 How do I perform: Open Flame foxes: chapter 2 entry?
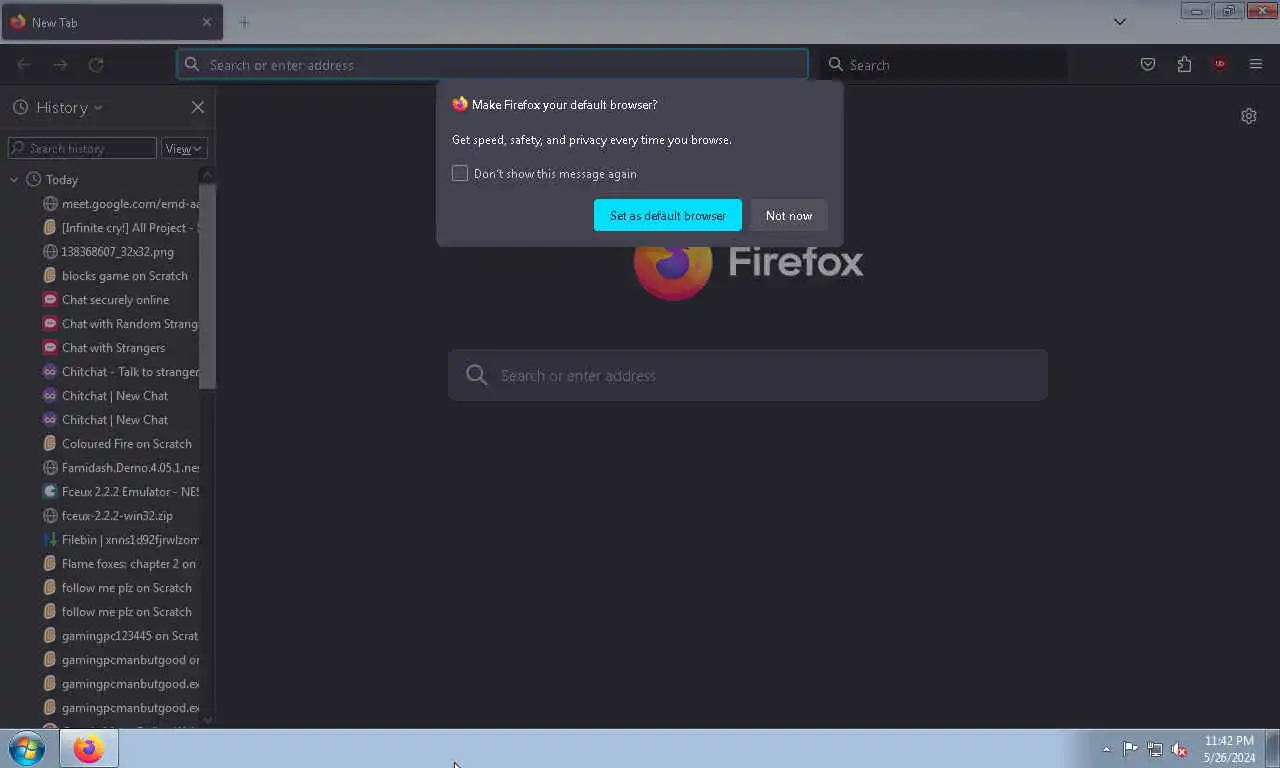pos(120,563)
